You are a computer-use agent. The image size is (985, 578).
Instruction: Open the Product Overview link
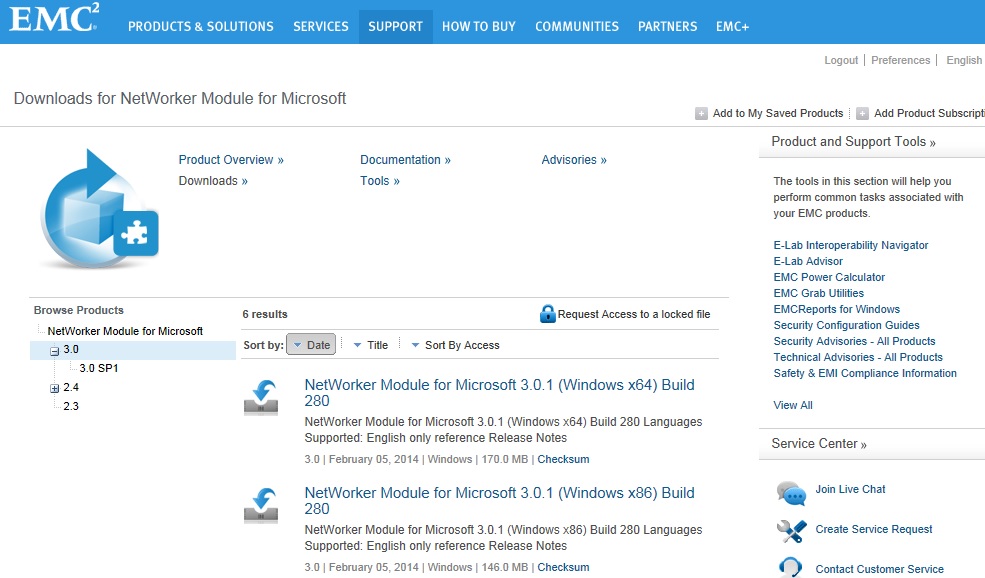click(x=231, y=160)
